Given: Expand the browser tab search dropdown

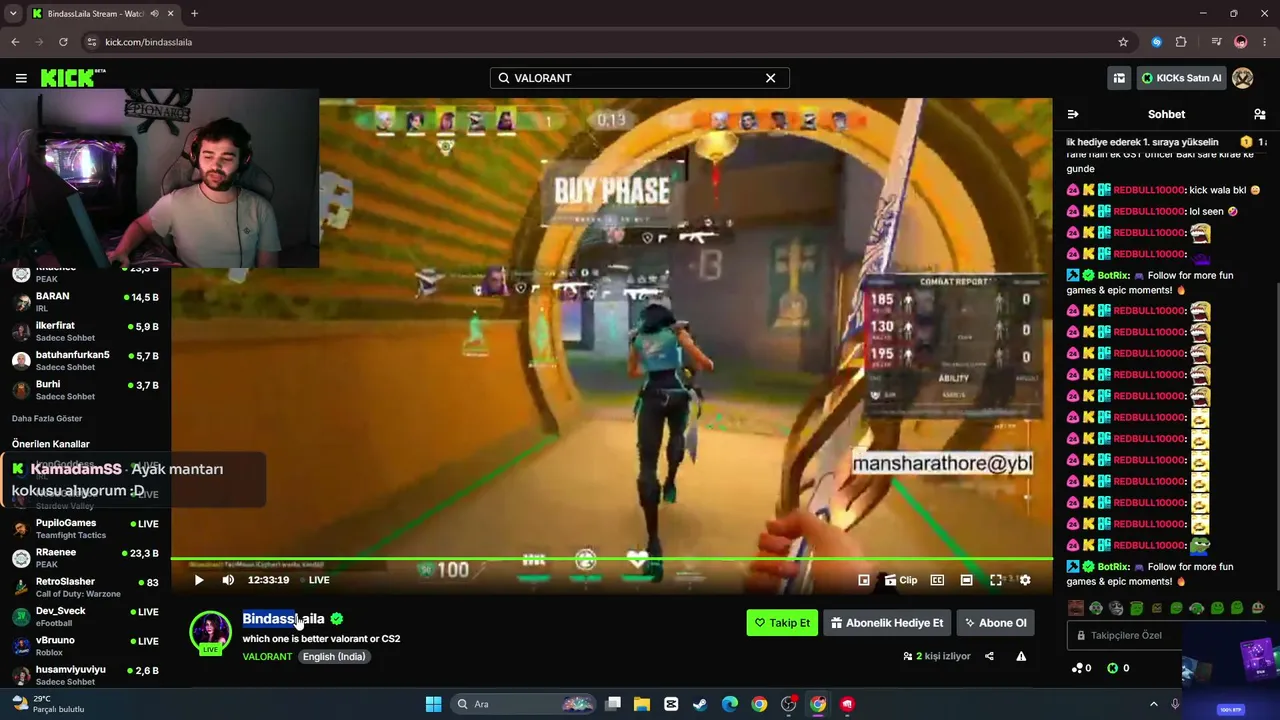Looking at the screenshot, I should point(13,14).
